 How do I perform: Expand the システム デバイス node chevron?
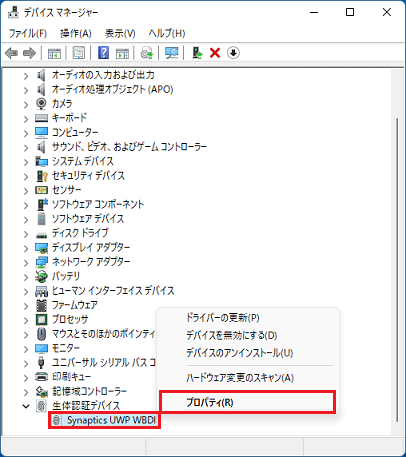point(26,162)
